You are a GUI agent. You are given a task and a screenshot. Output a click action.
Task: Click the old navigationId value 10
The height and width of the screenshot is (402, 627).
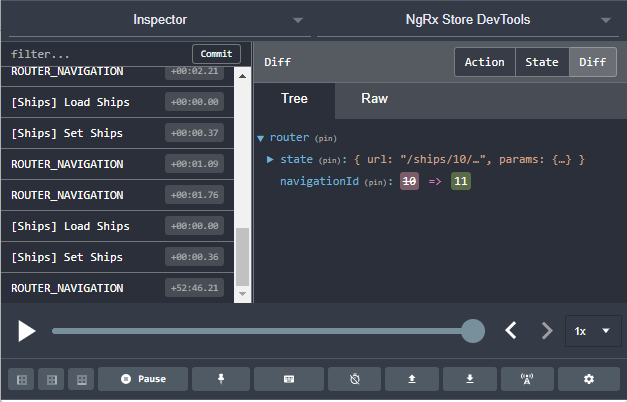pos(409,182)
